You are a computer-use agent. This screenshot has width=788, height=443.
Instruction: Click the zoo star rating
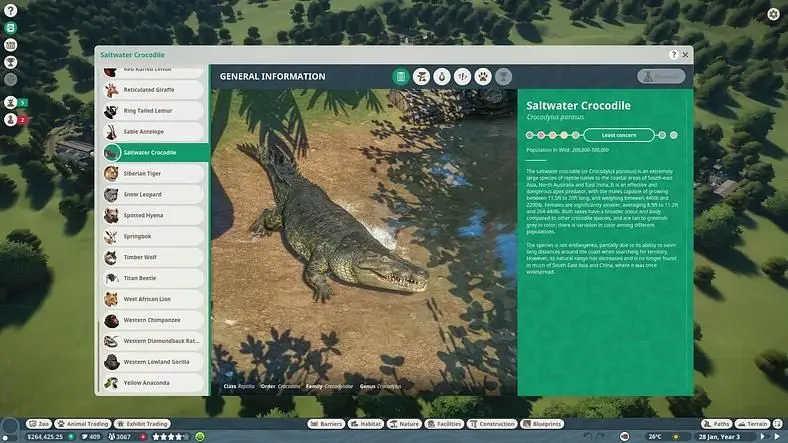click(171, 437)
